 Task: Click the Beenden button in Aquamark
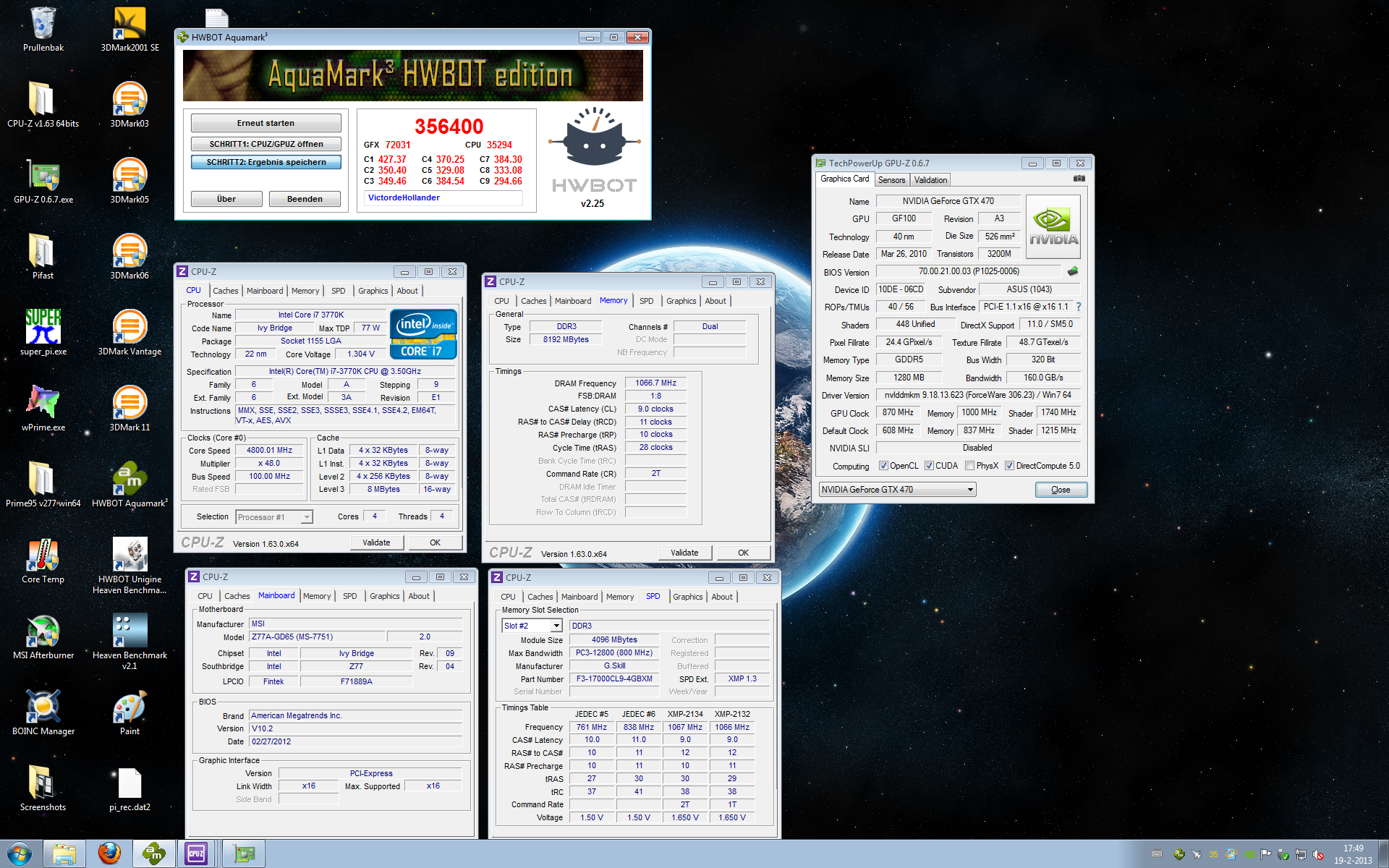point(305,199)
